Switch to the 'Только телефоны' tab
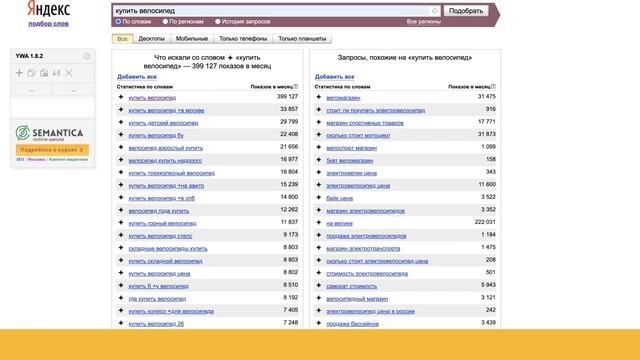This screenshot has width=640, height=360. [243, 39]
